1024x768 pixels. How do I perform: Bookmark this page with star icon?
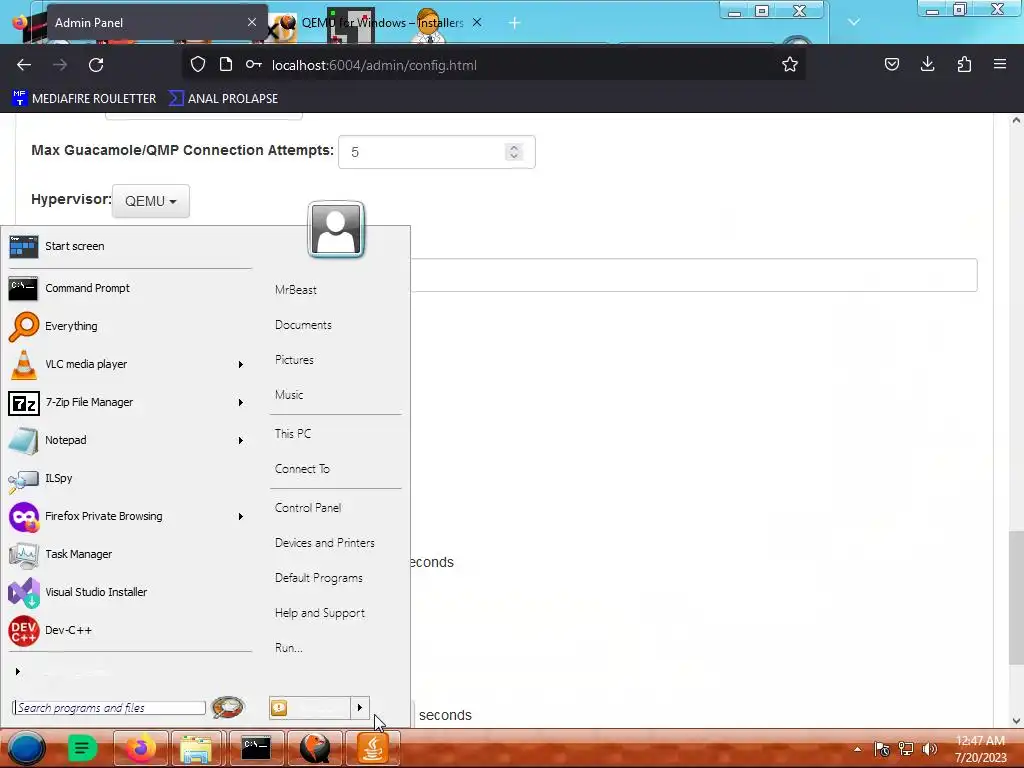(x=790, y=65)
